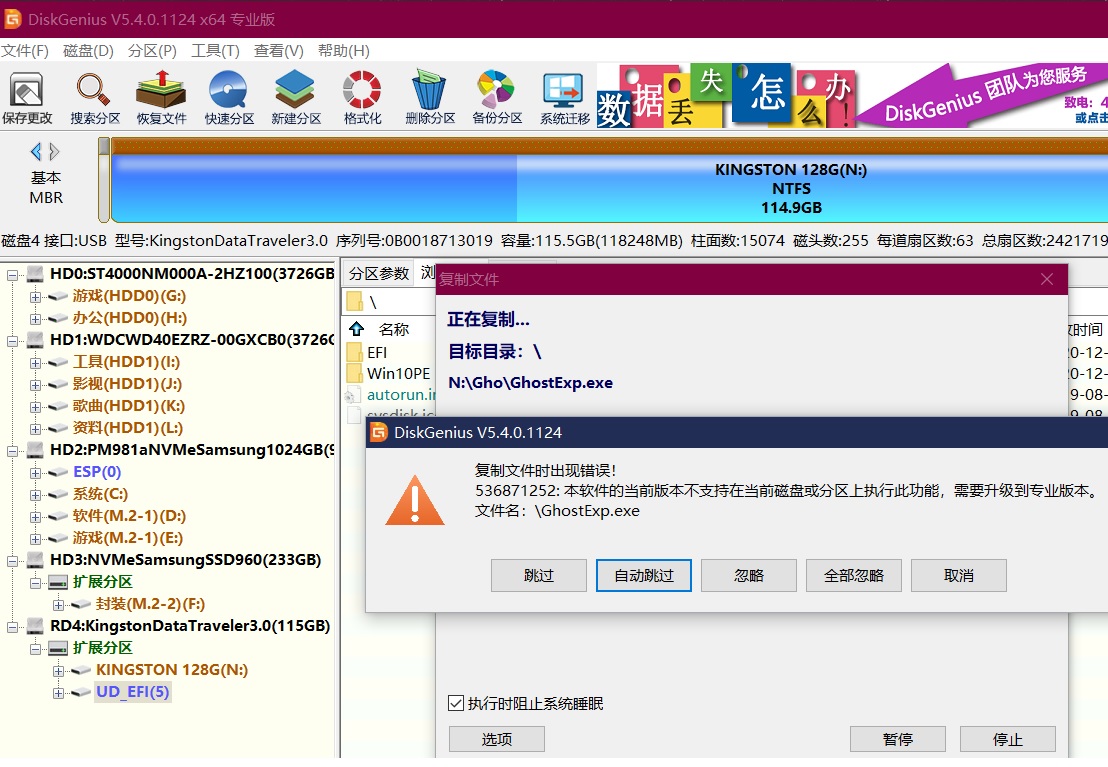
Task: Click the HD2 PM981a Samsung disk icon
Action: [x=35, y=450]
